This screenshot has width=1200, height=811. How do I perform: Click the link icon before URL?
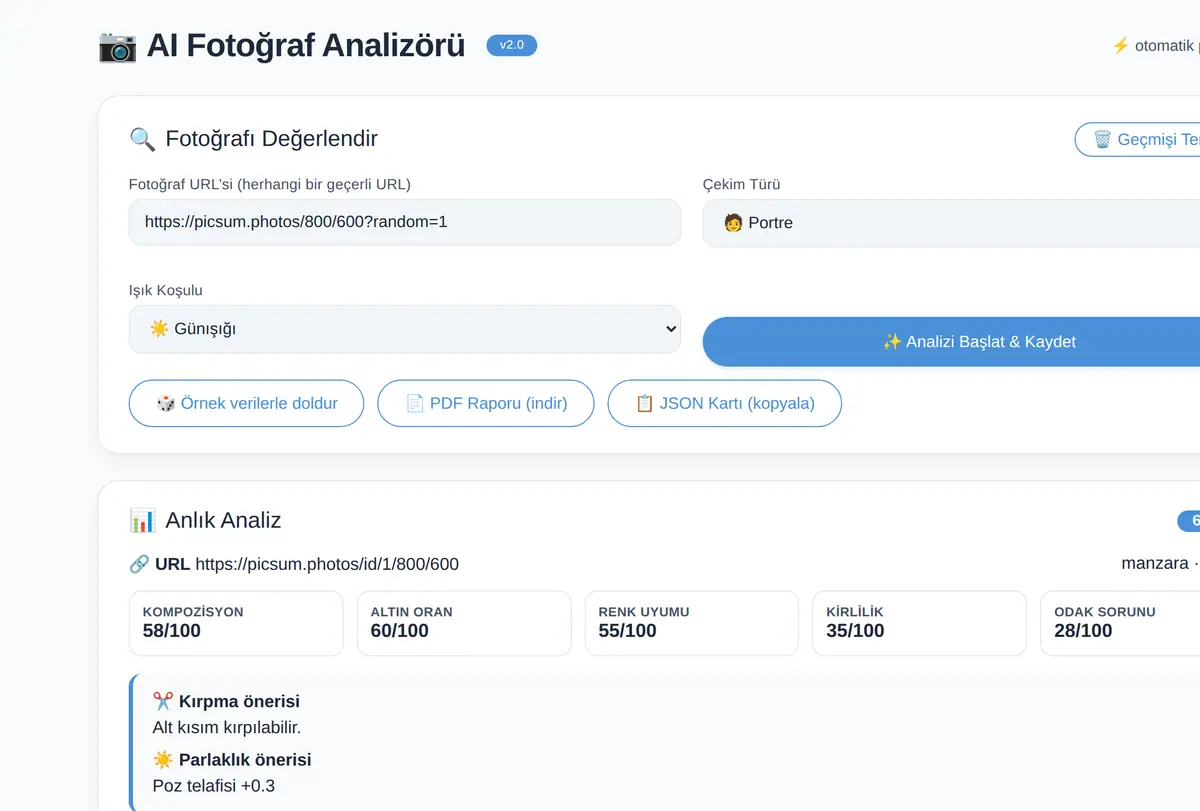[139, 564]
